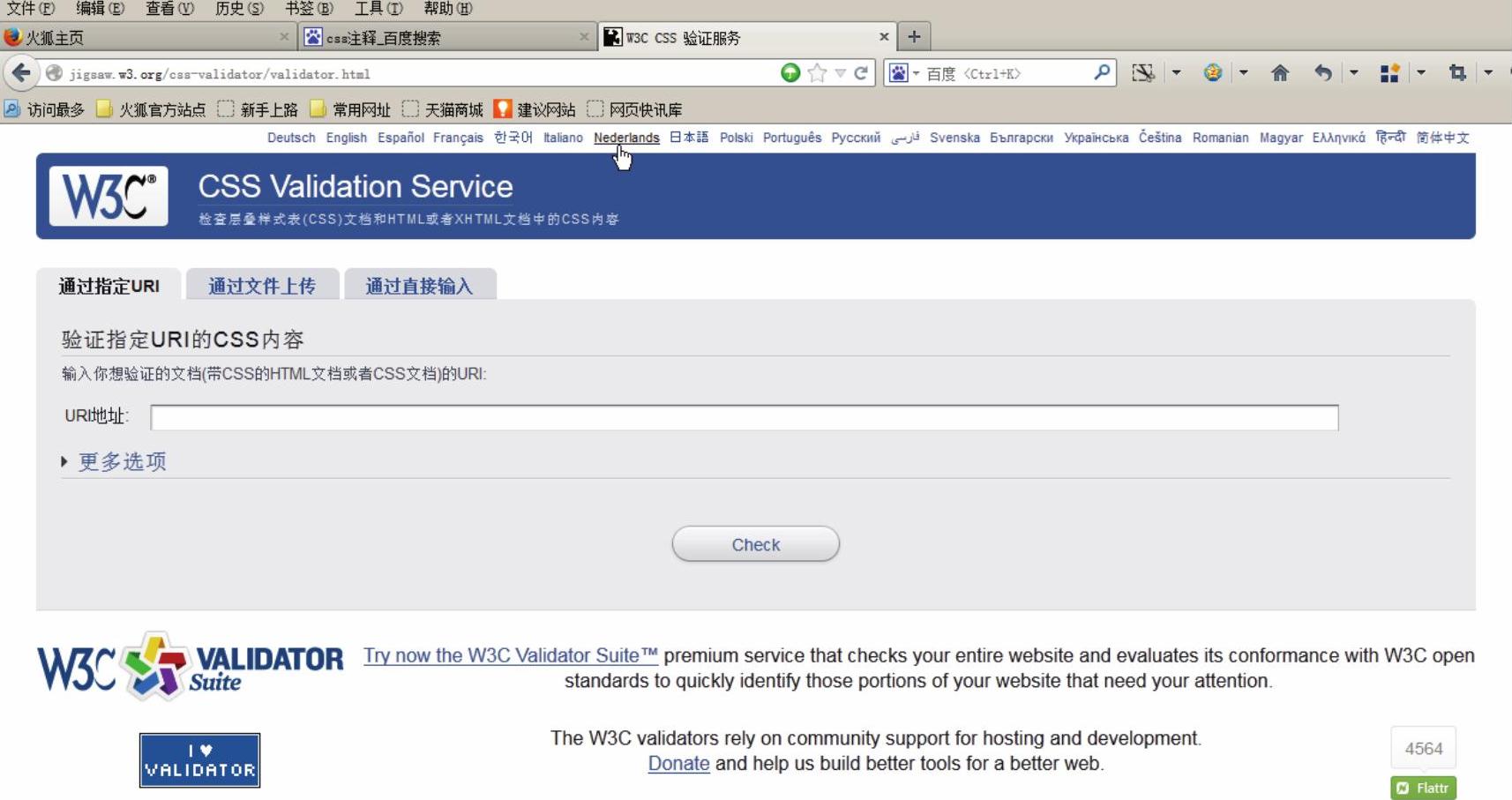Viewport: 1512px width, 800px height.
Task: Select the 通过文件上传 tab
Action: (x=262, y=285)
